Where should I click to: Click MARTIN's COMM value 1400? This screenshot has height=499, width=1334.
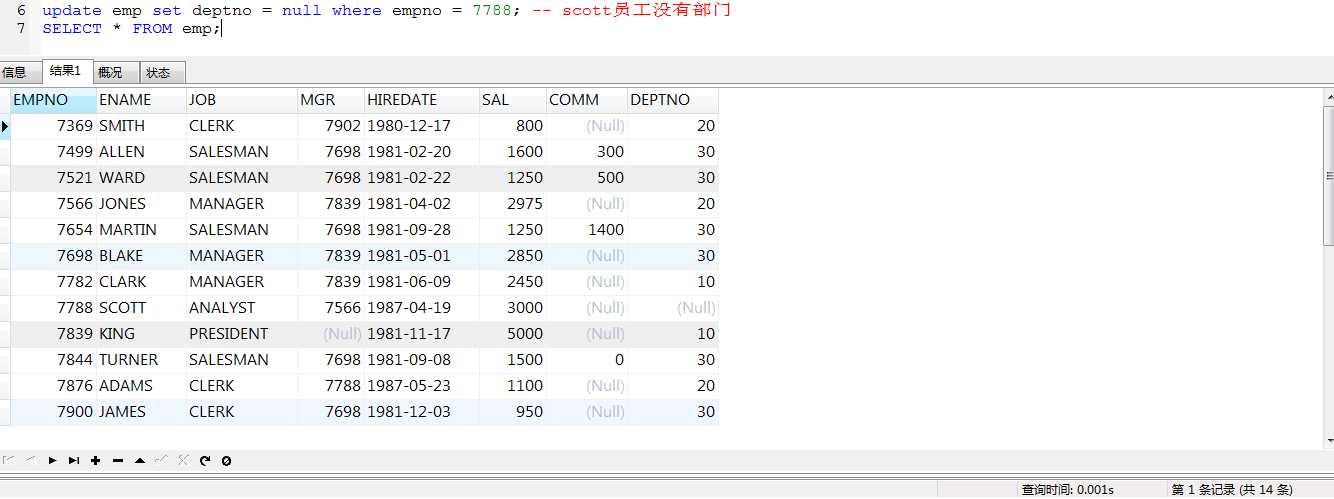coord(587,230)
